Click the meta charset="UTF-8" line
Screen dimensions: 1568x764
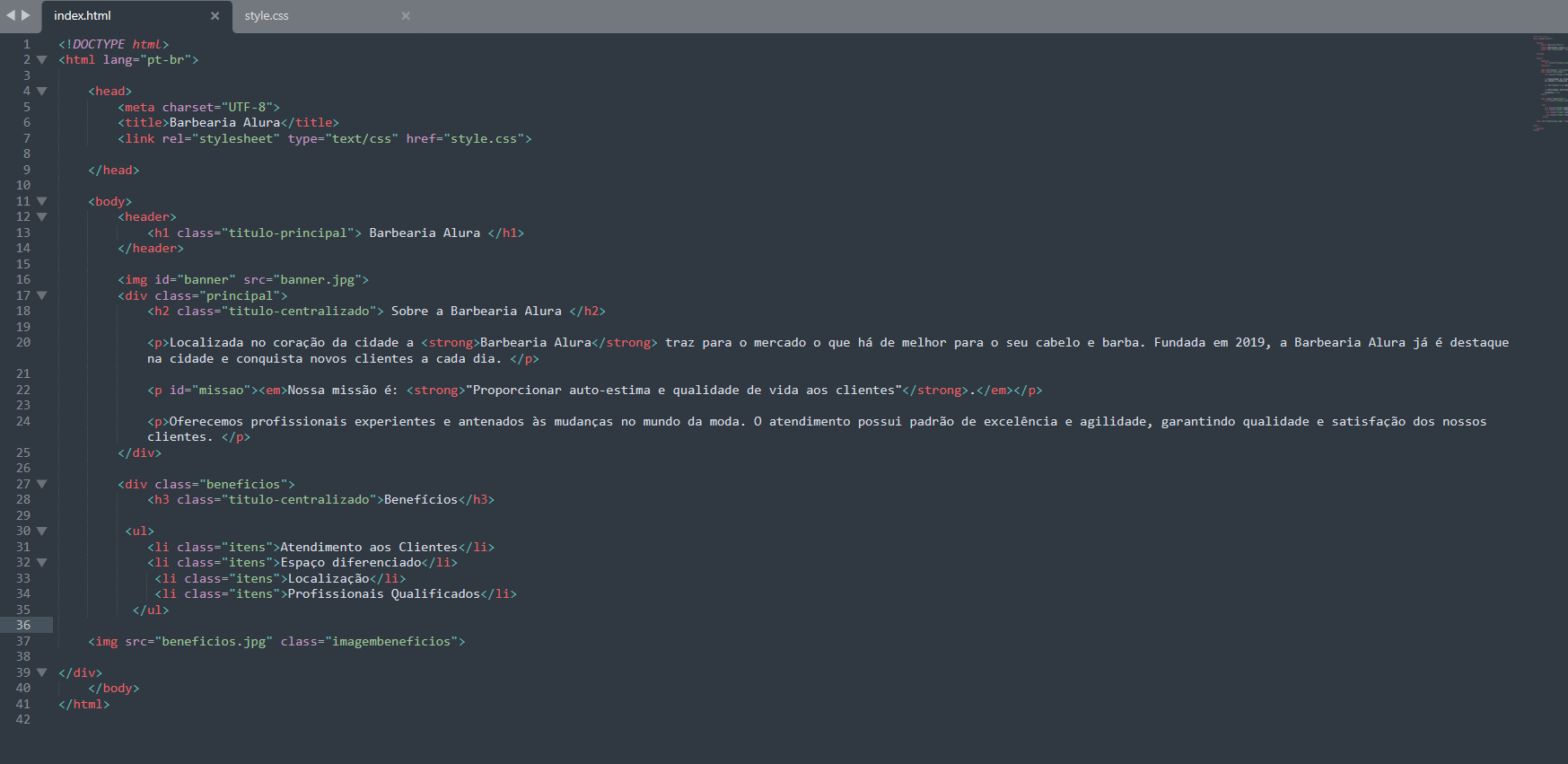coord(198,107)
